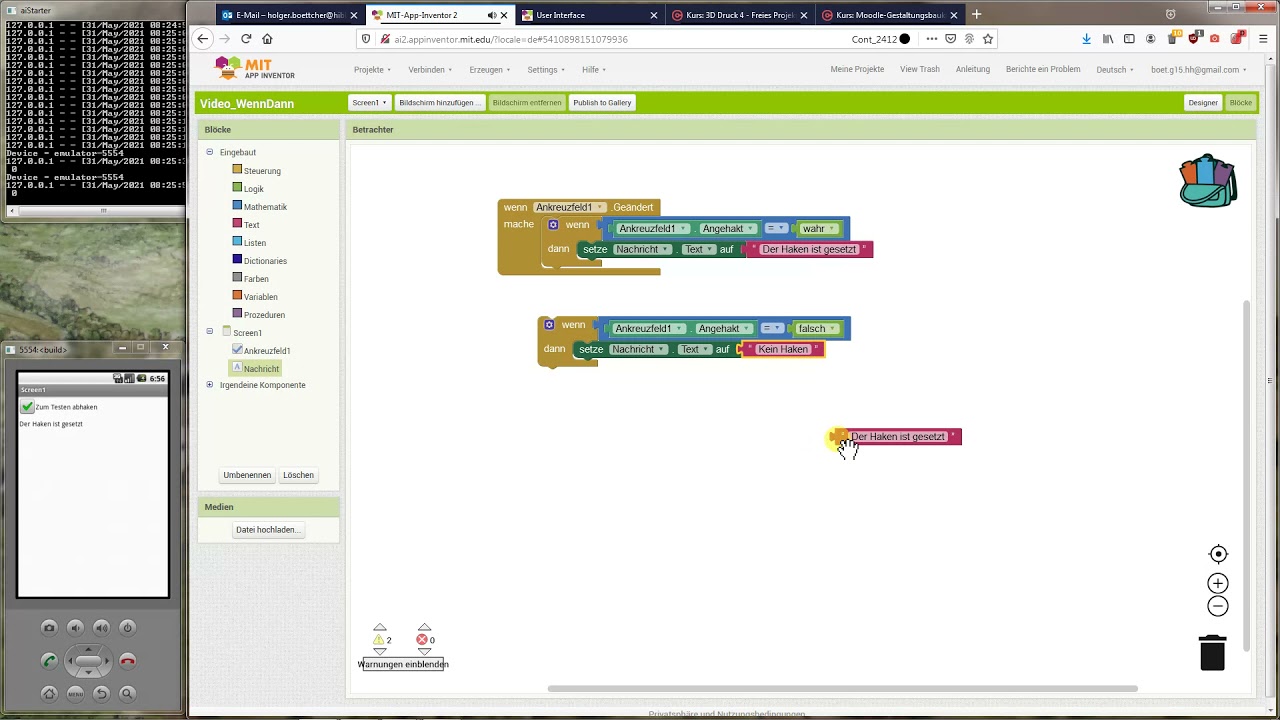Open Firefox home page button
1280x720 pixels.
(x=267, y=39)
